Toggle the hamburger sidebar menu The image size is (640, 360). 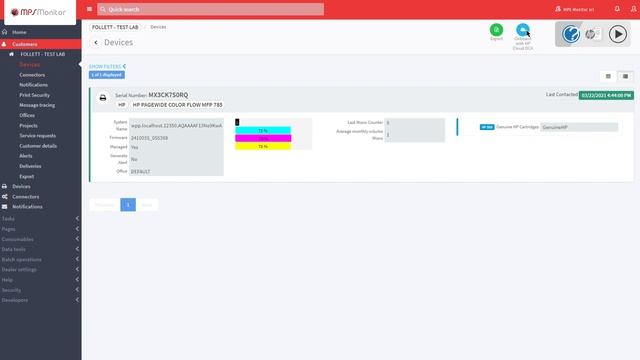tap(89, 9)
